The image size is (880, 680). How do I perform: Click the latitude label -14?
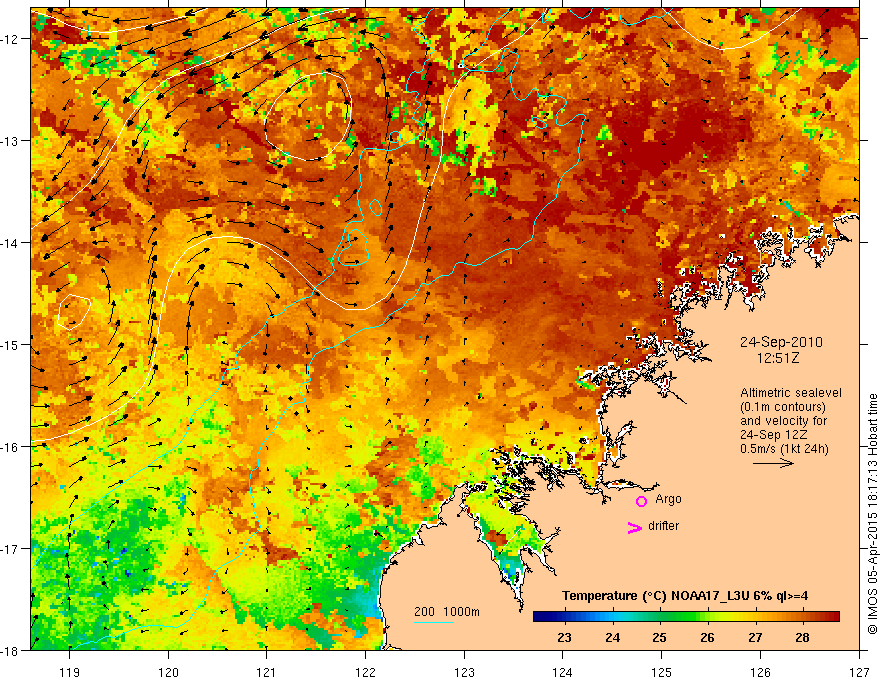[10, 243]
